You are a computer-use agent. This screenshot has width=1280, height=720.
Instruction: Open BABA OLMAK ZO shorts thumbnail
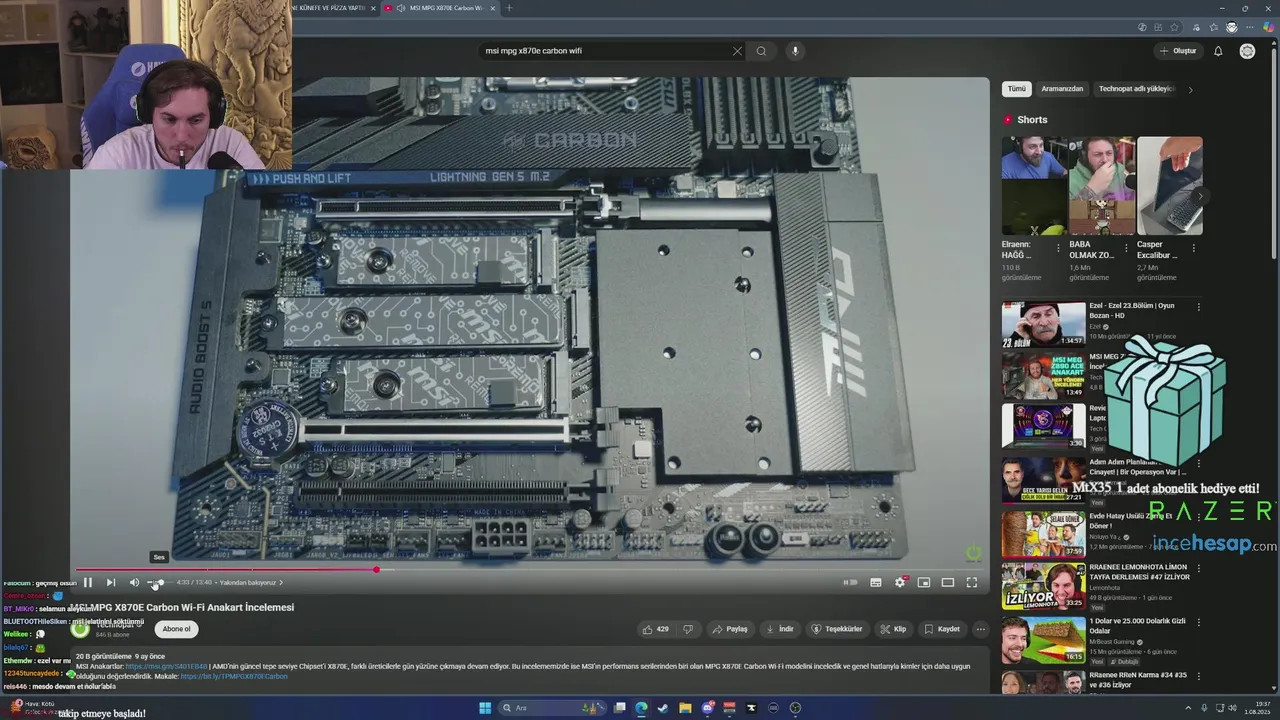[1101, 186]
